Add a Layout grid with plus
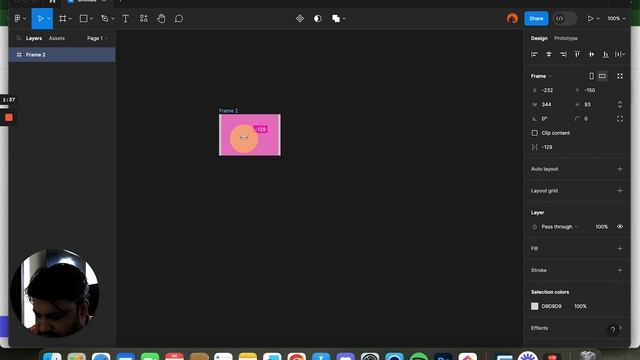The height and width of the screenshot is (360, 640). pos(620,191)
